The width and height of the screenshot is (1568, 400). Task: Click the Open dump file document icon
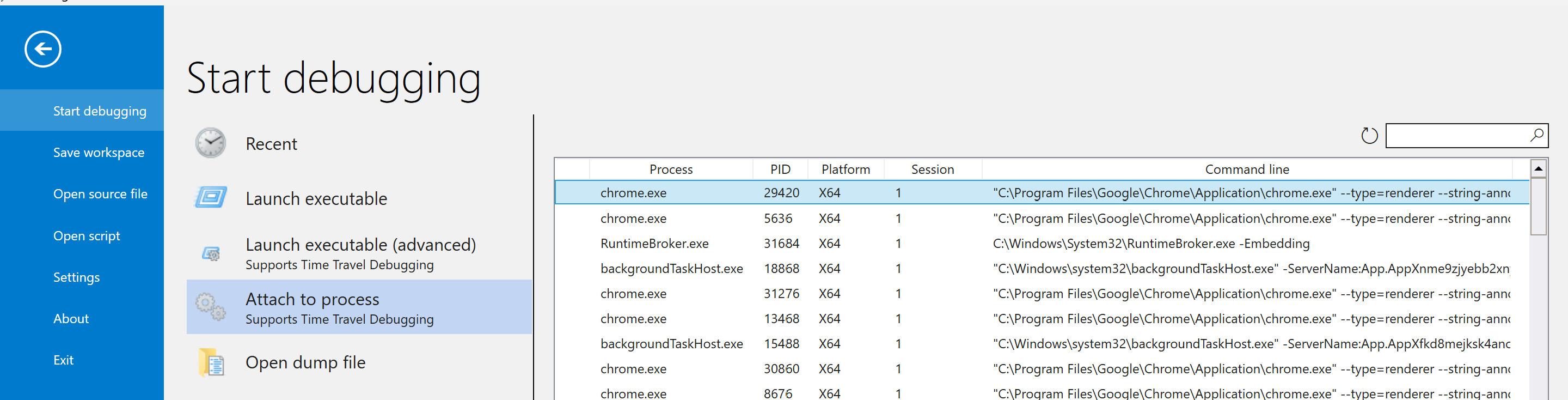211,363
